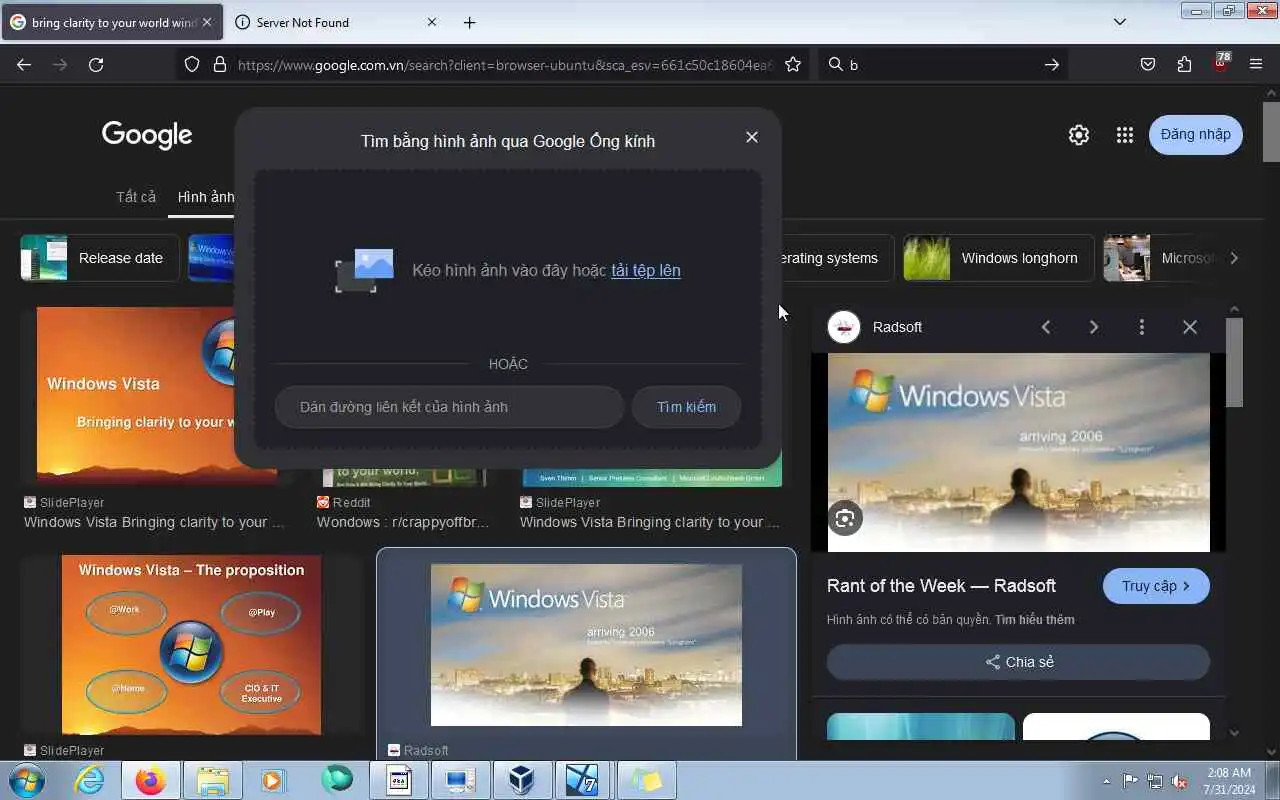This screenshot has width=1280, height=800.
Task: Go to Google home via logo
Action: (x=147, y=134)
